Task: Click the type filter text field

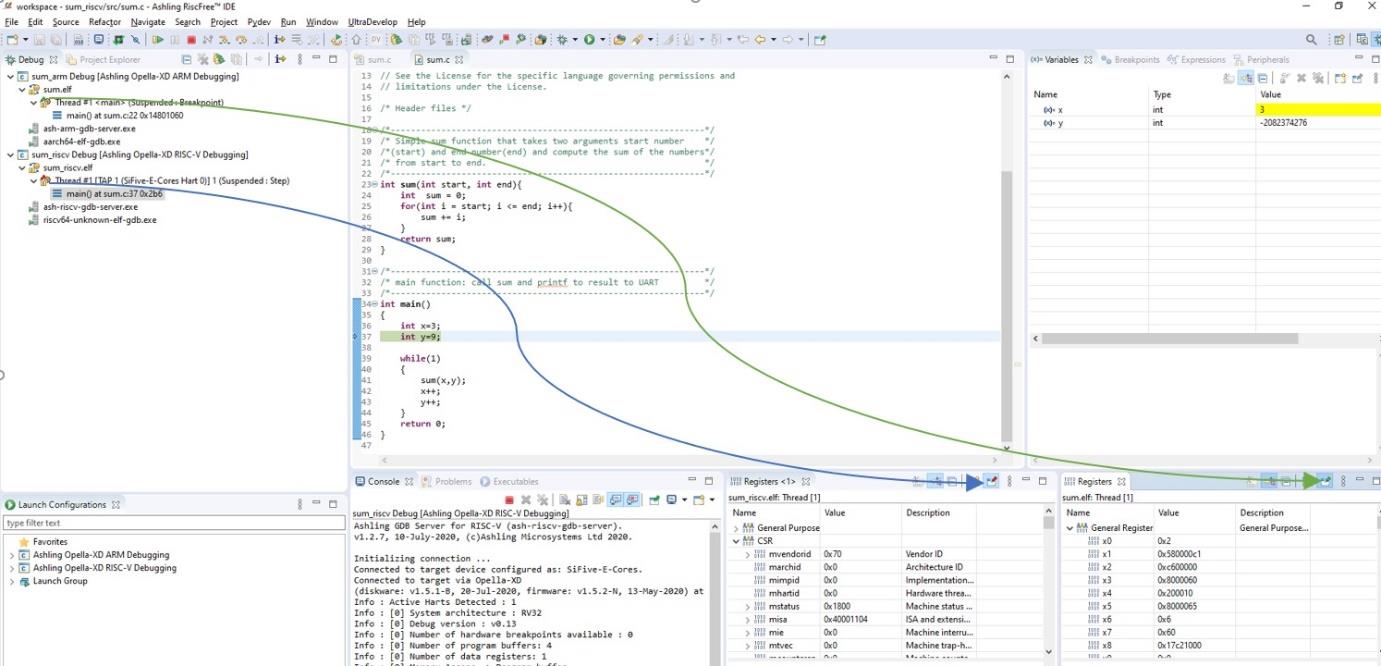Action: point(172,522)
